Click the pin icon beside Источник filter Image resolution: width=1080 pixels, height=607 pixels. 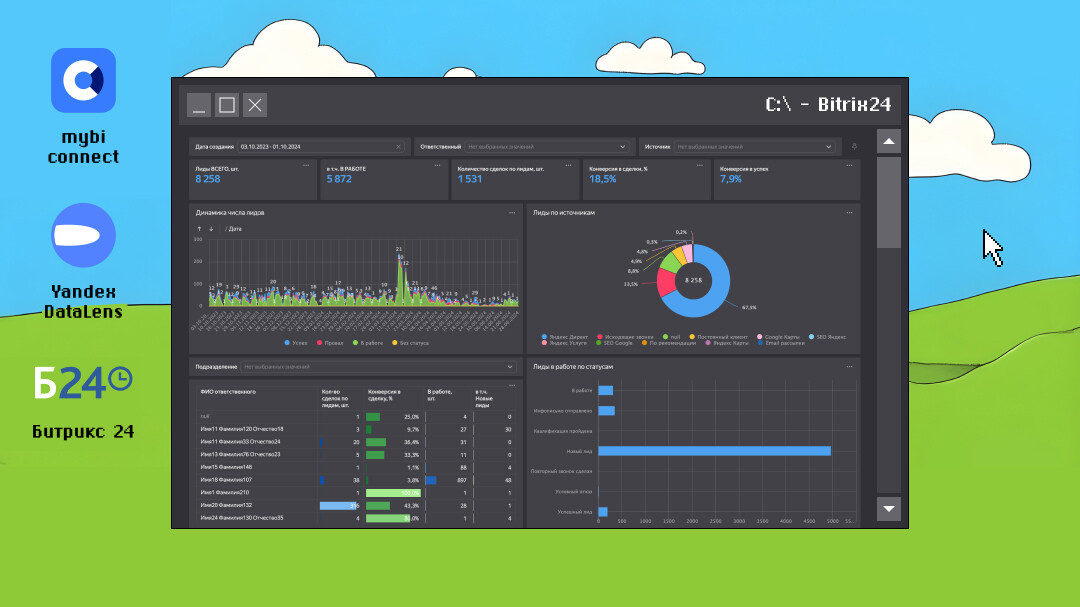pos(854,146)
